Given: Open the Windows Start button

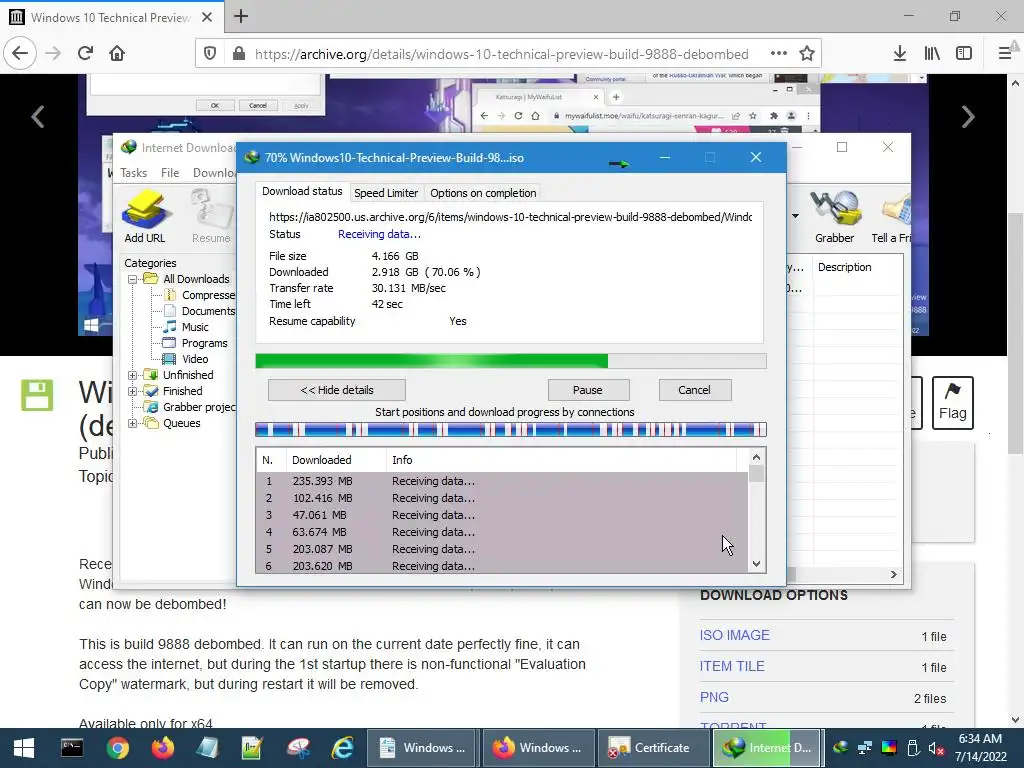Looking at the screenshot, I should point(24,748).
